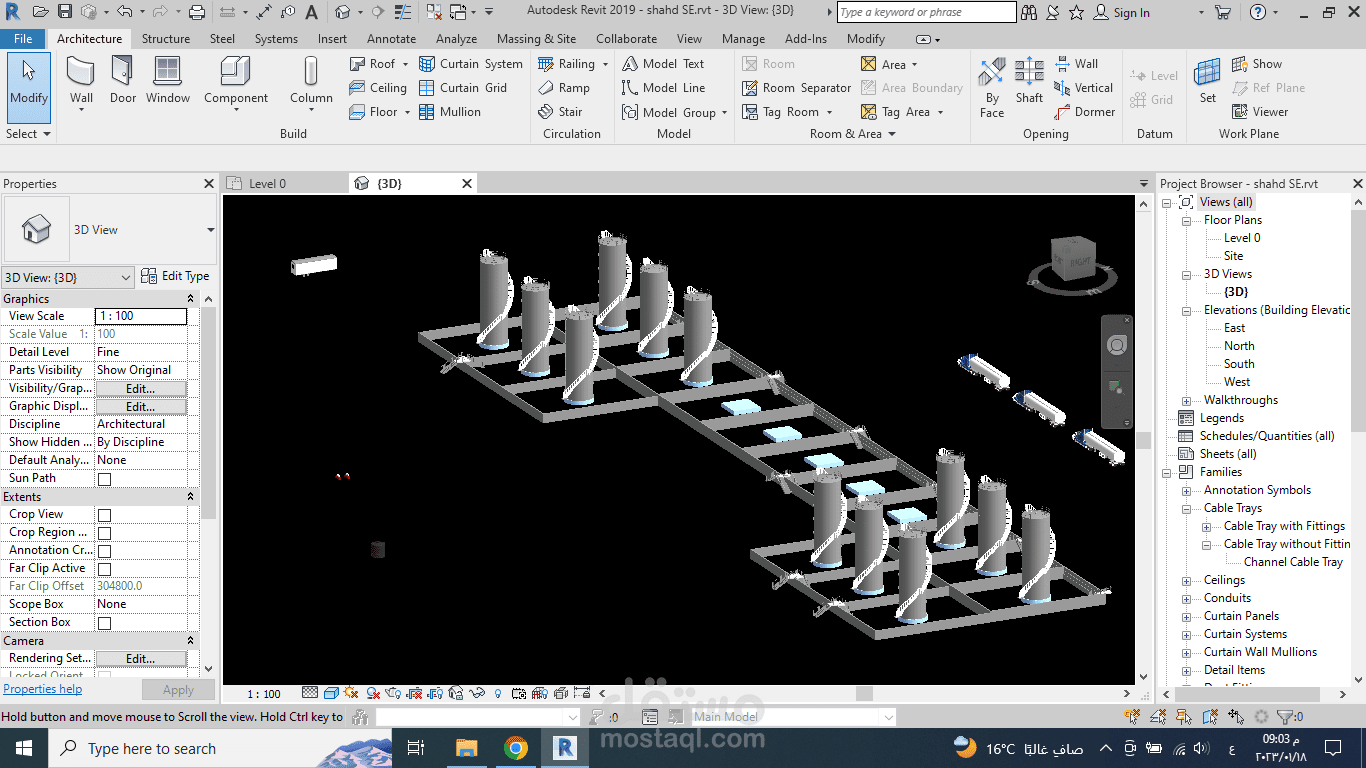
Task: Expand the Walkthroughs node in Project Browser
Action: [x=1186, y=400]
